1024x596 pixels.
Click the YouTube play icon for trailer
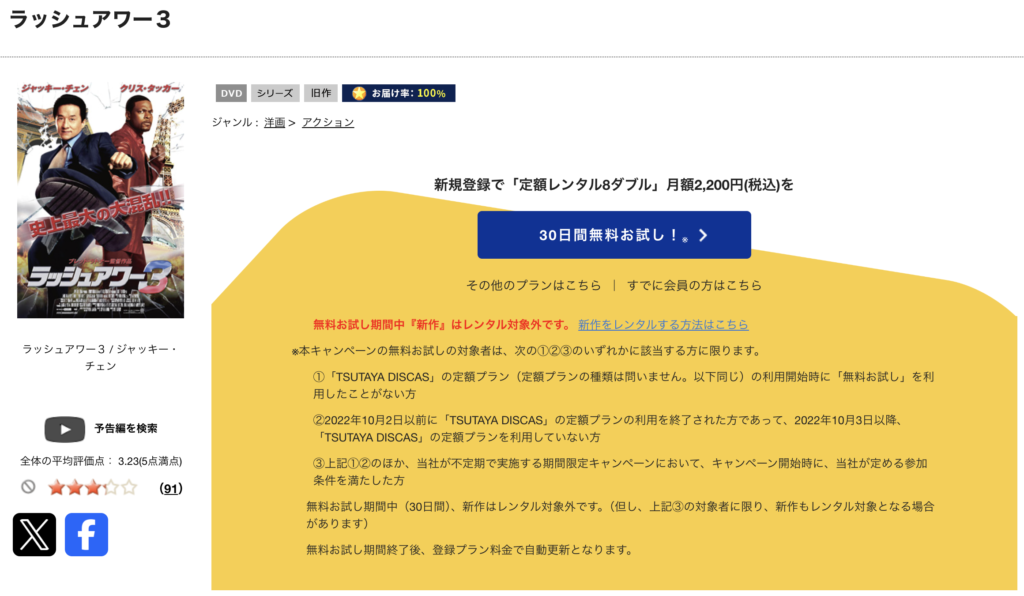point(64,429)
